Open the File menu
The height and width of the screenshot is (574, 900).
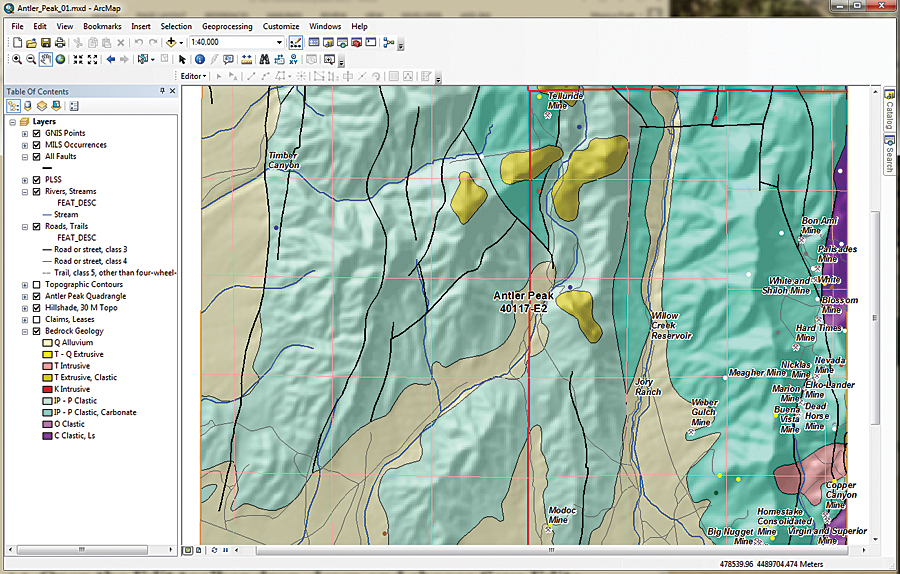(x=17, y=26)
